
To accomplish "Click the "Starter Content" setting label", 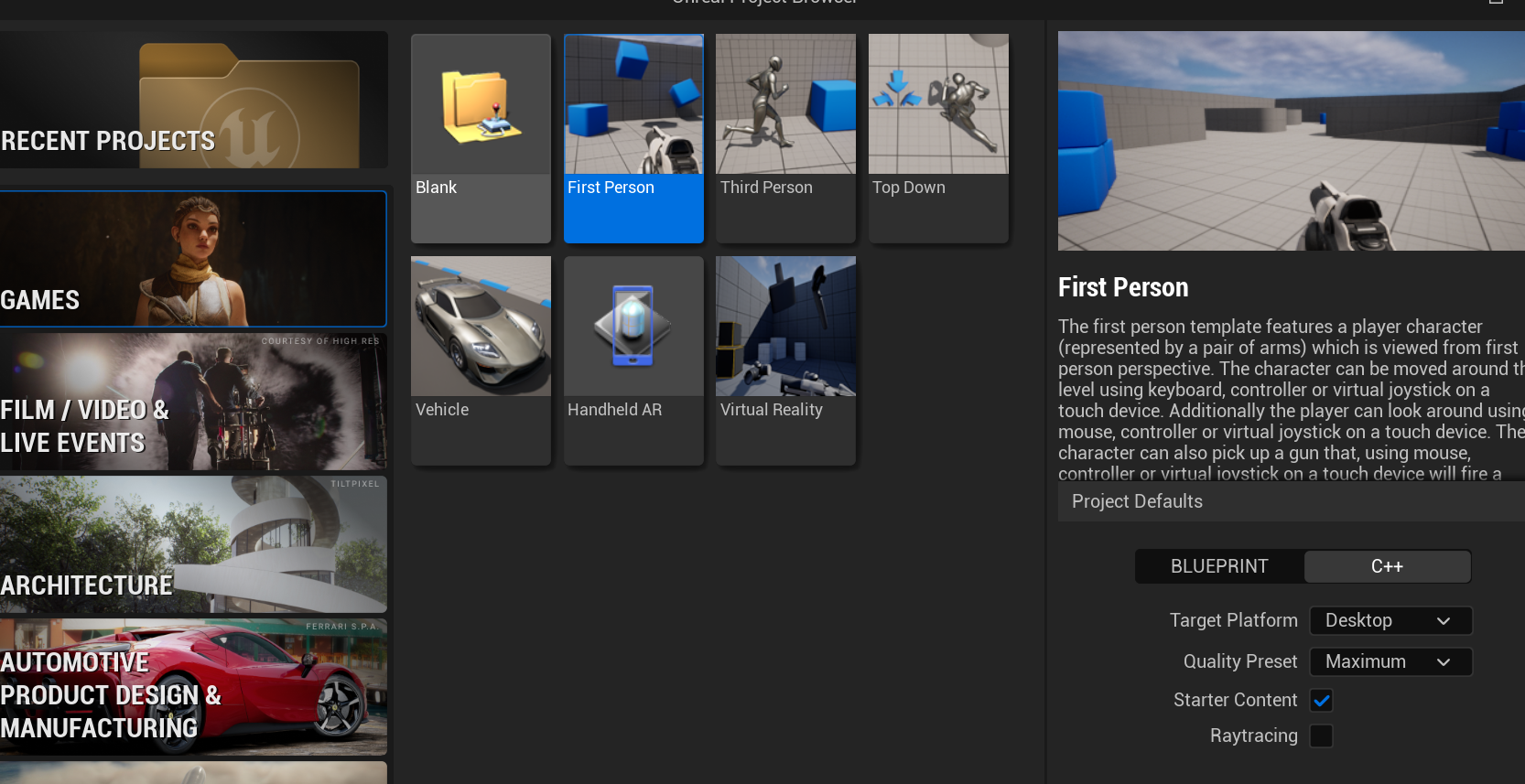I will pos(1236,700).
